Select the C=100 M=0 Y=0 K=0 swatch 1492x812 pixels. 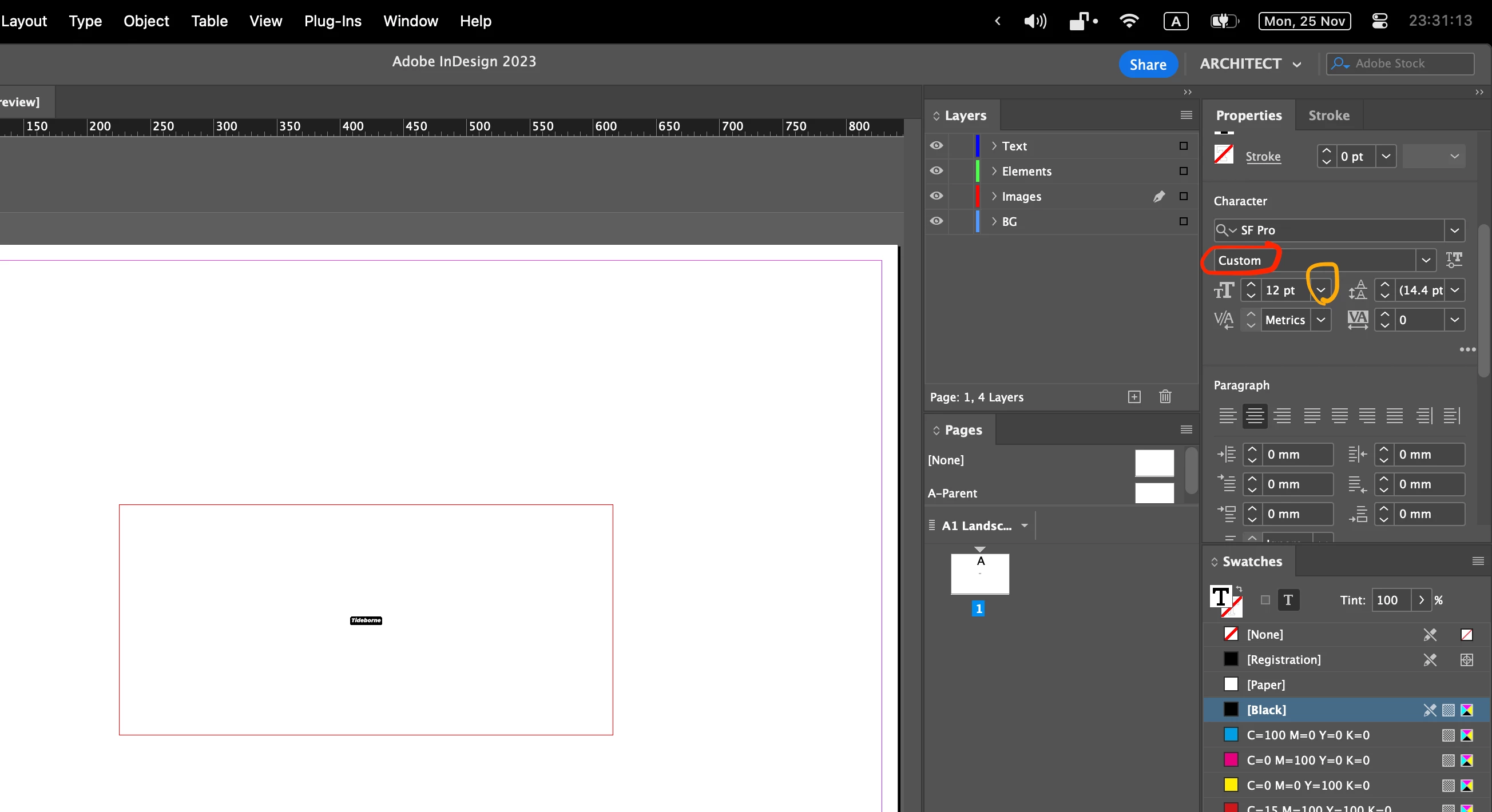click(1308, 735)
